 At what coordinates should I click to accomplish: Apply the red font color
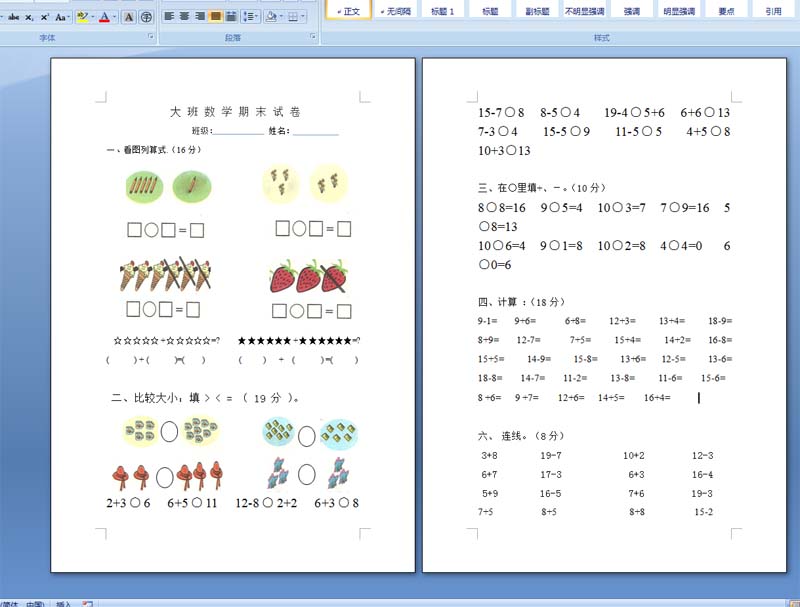coord(105,17)
